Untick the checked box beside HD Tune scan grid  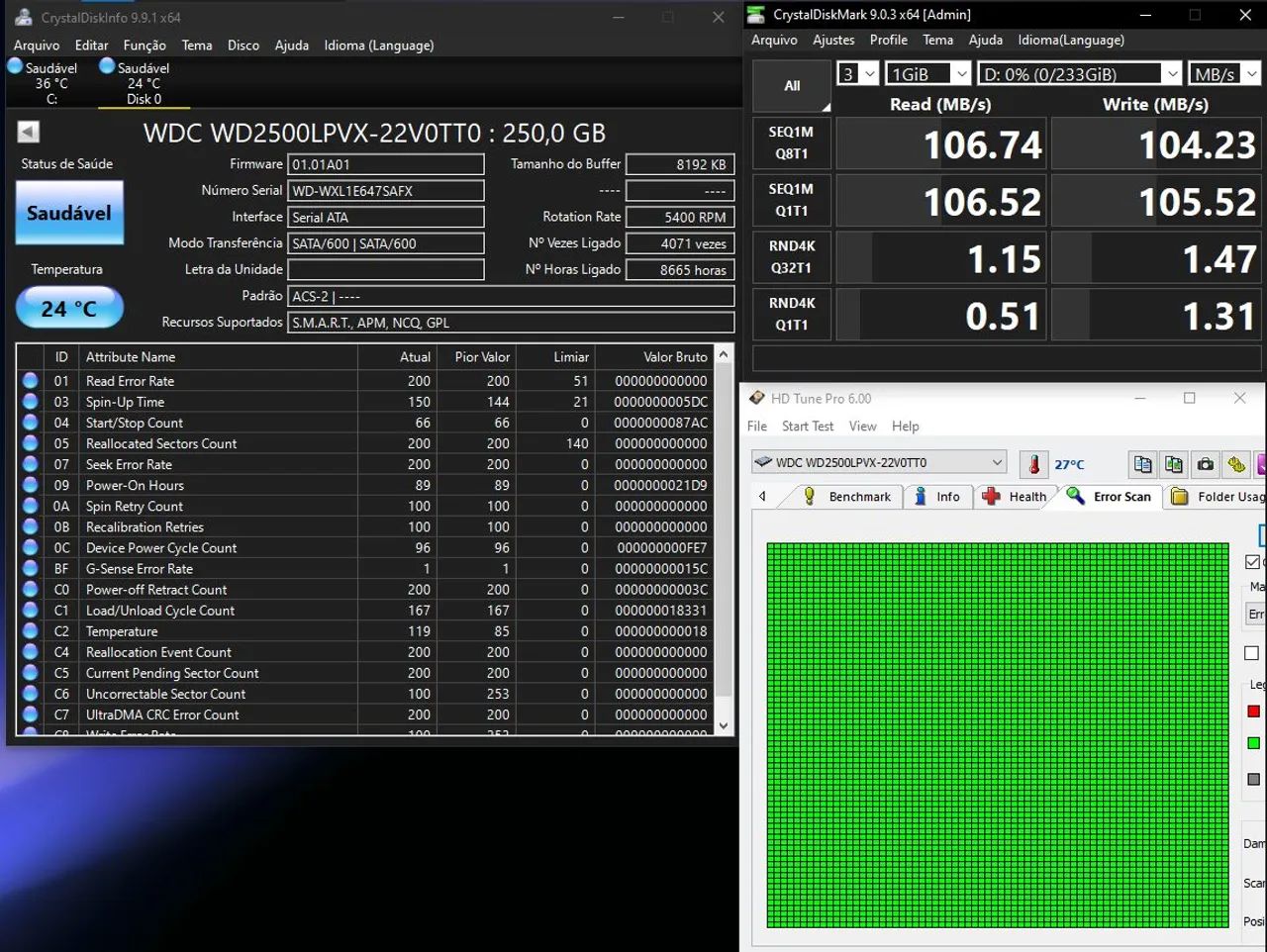[x=1252, y=562]
